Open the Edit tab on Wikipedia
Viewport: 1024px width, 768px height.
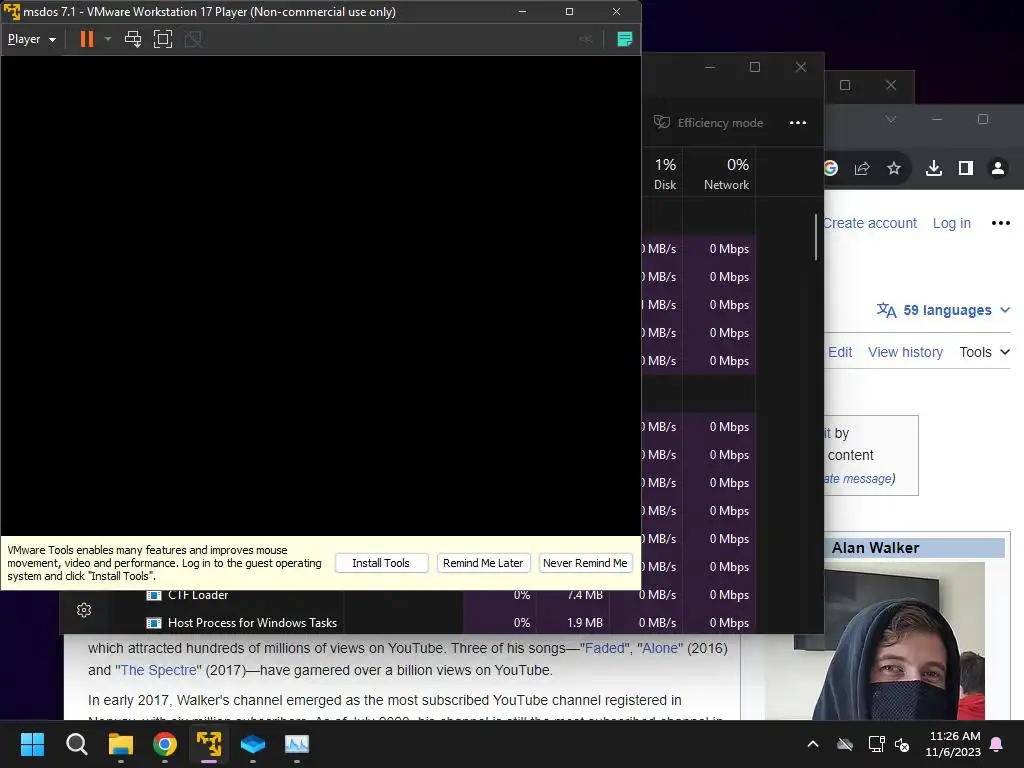click(840, 352)
